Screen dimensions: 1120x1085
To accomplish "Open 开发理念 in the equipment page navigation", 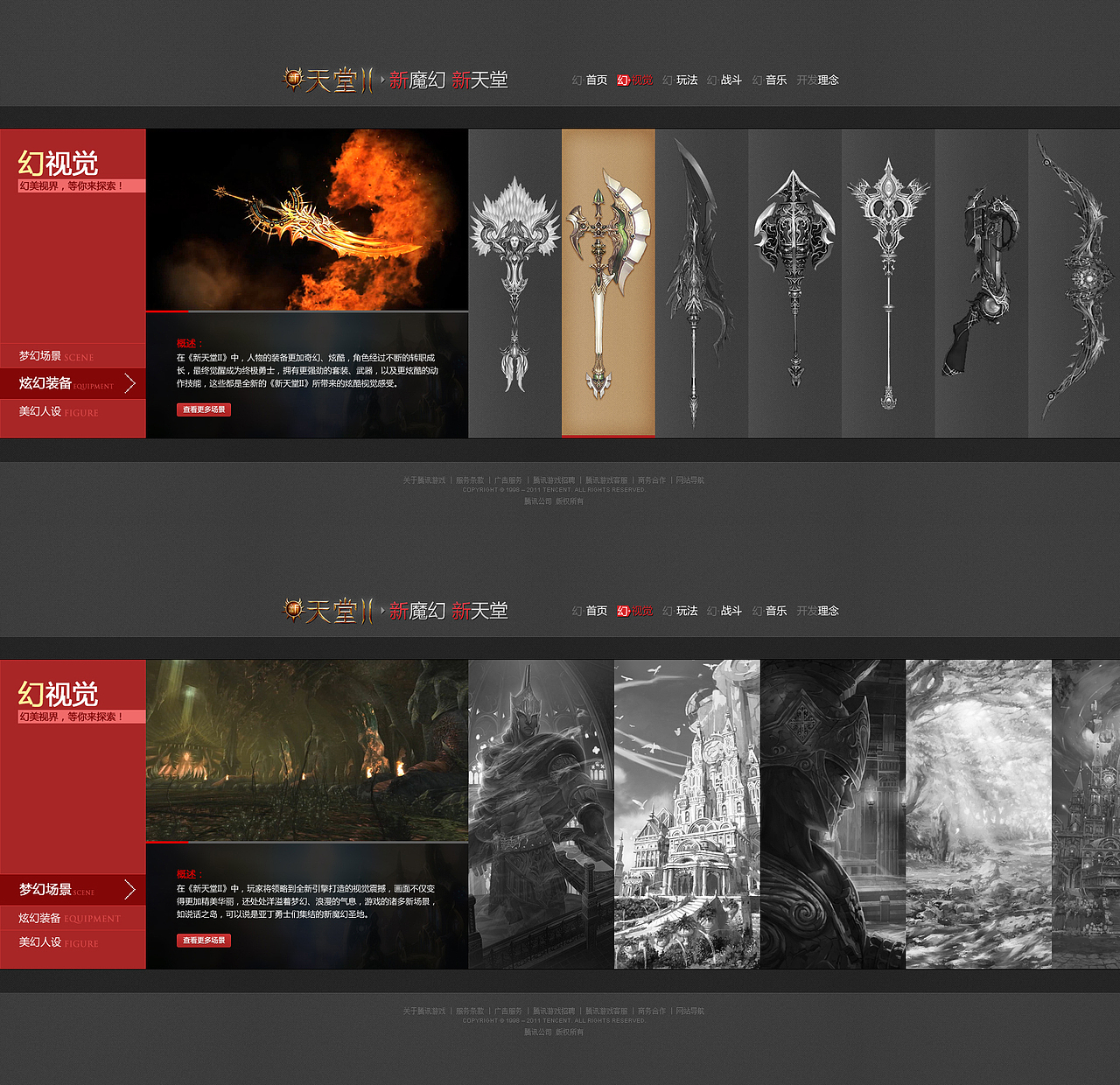I will [818, 80].
